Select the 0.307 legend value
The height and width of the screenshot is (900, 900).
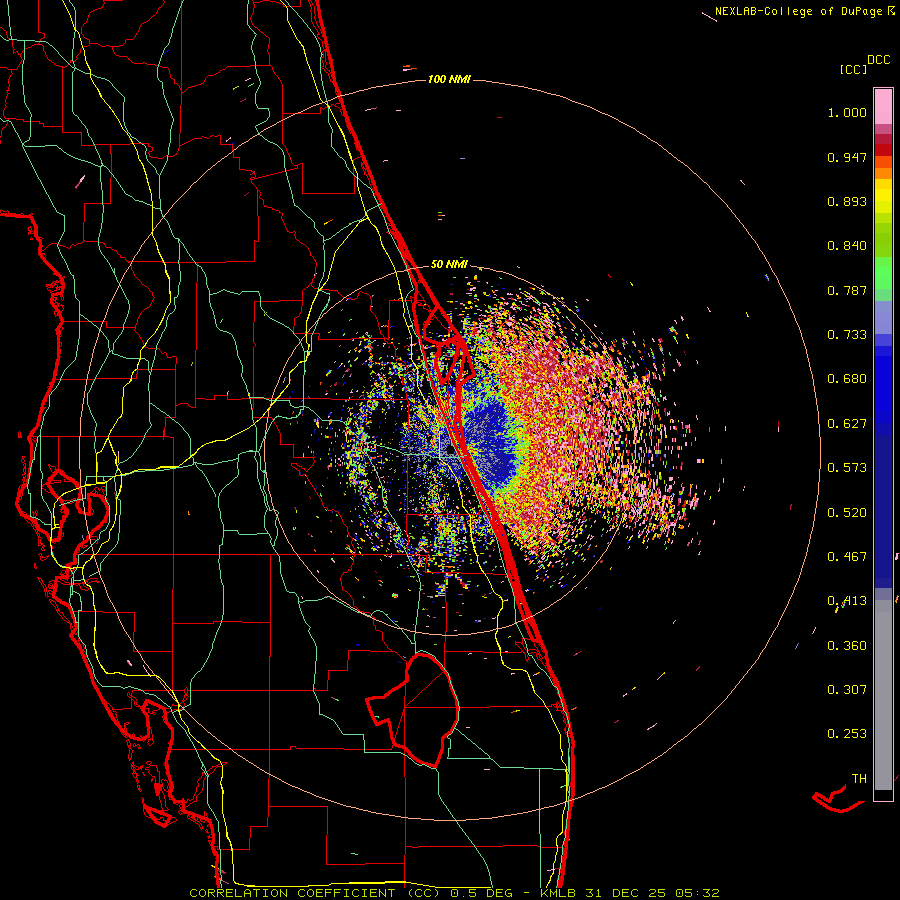[x=847, y=690]
